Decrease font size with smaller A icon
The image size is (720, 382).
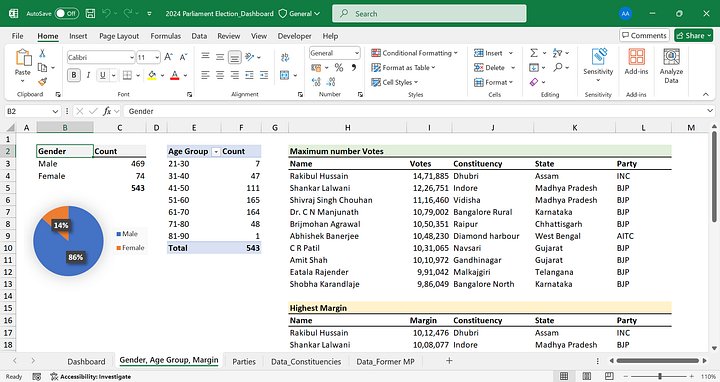pos(183,57)
